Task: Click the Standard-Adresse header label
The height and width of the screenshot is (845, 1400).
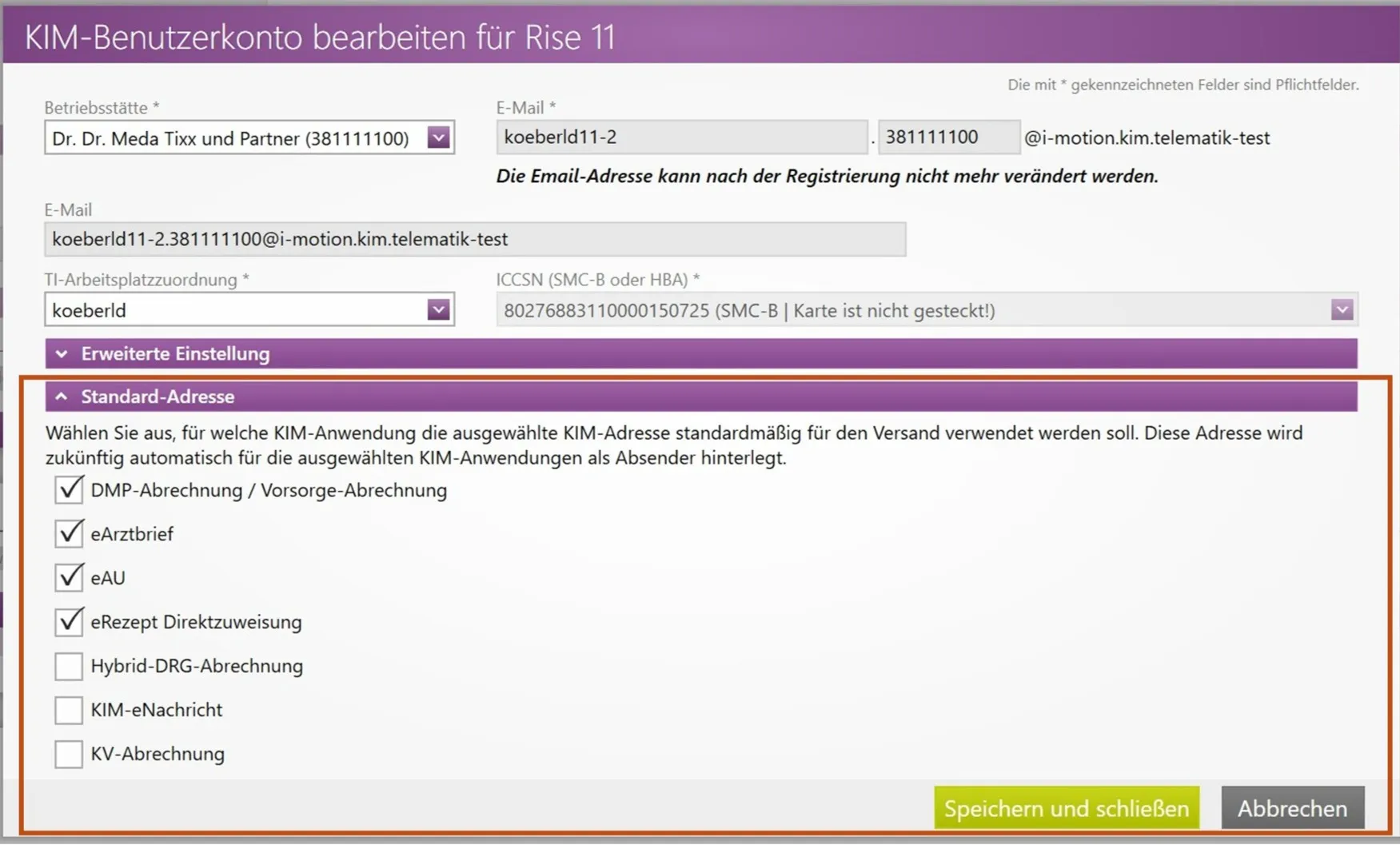Action: coord(158,397)
